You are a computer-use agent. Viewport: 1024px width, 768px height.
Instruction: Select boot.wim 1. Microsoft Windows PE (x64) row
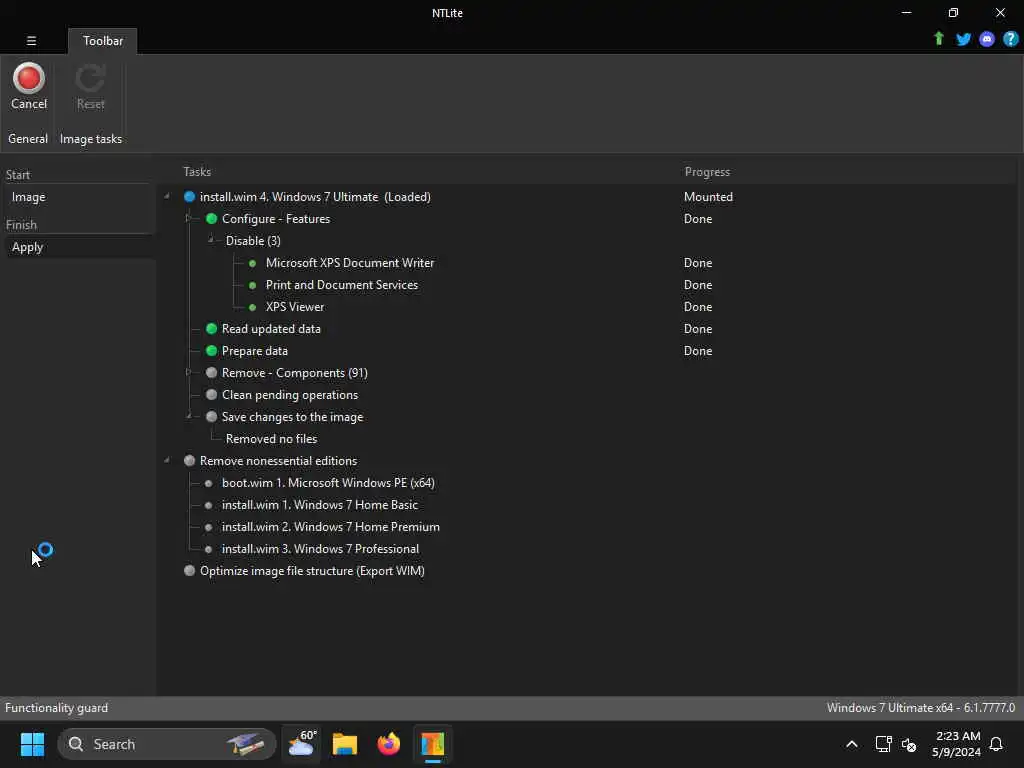pyautogui.click(x=328, y=483)
